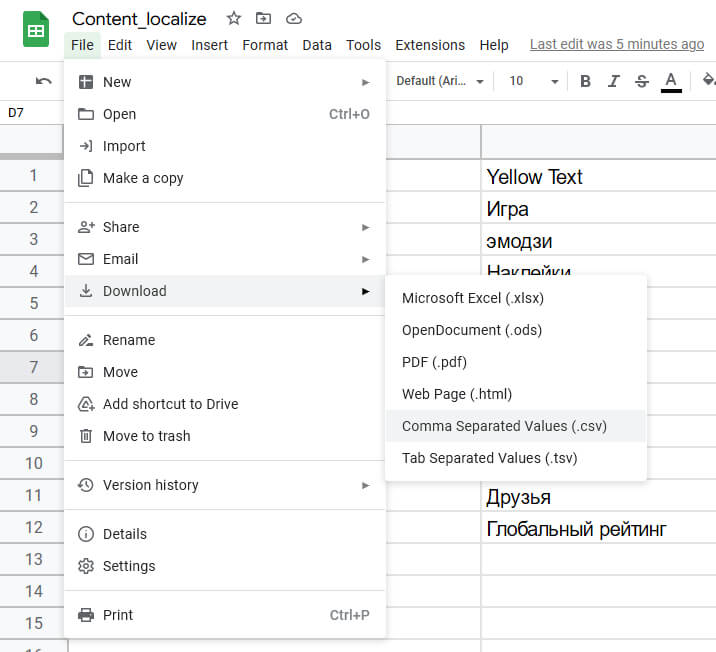Open the Data menu
The image size is (716, 652).
click(317, 45)
